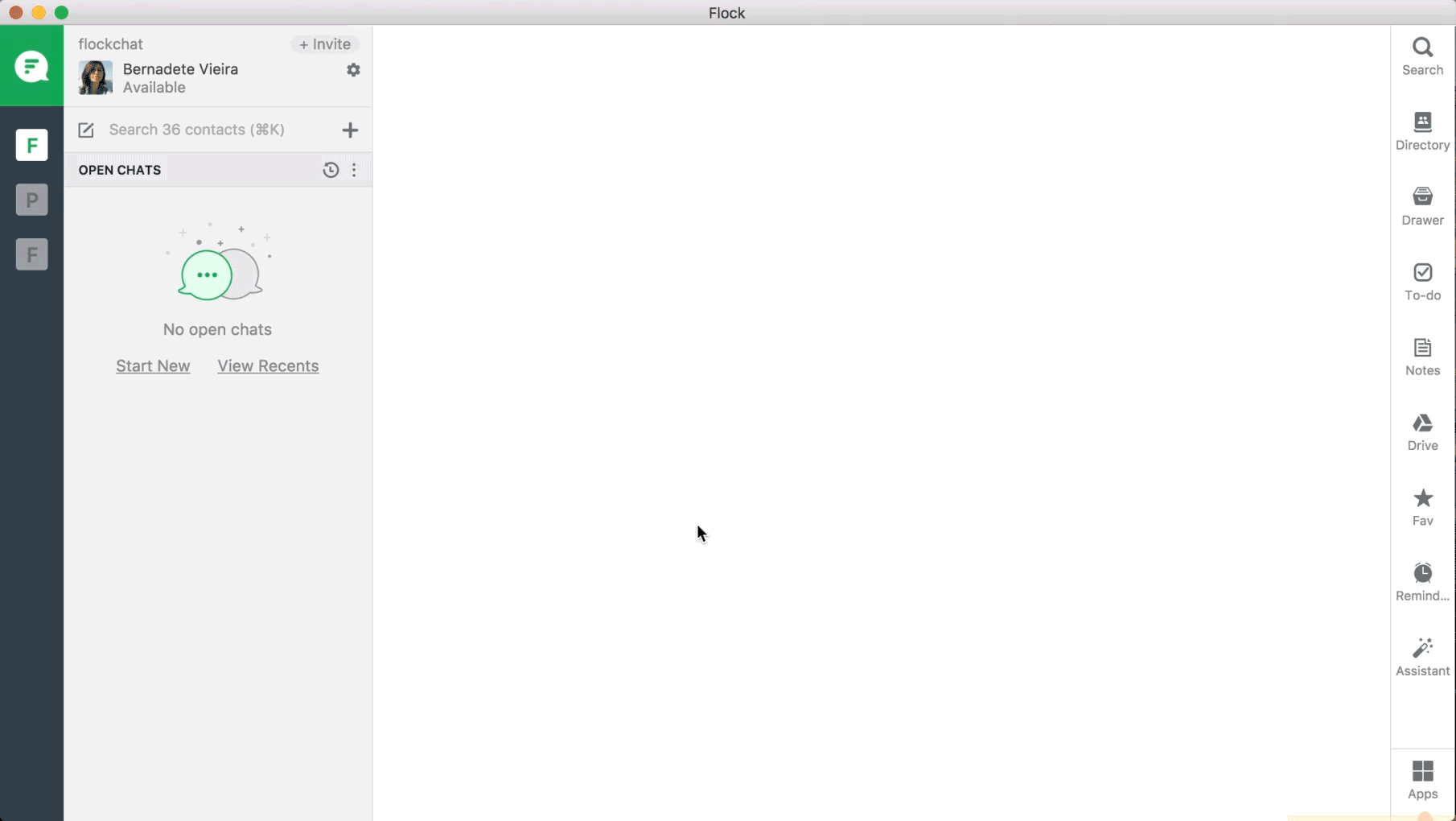Image resolution: width=1456 pixels, height=821 pixels.
Task: Open settings with the gear icon
Action: [x=353, y=70]
